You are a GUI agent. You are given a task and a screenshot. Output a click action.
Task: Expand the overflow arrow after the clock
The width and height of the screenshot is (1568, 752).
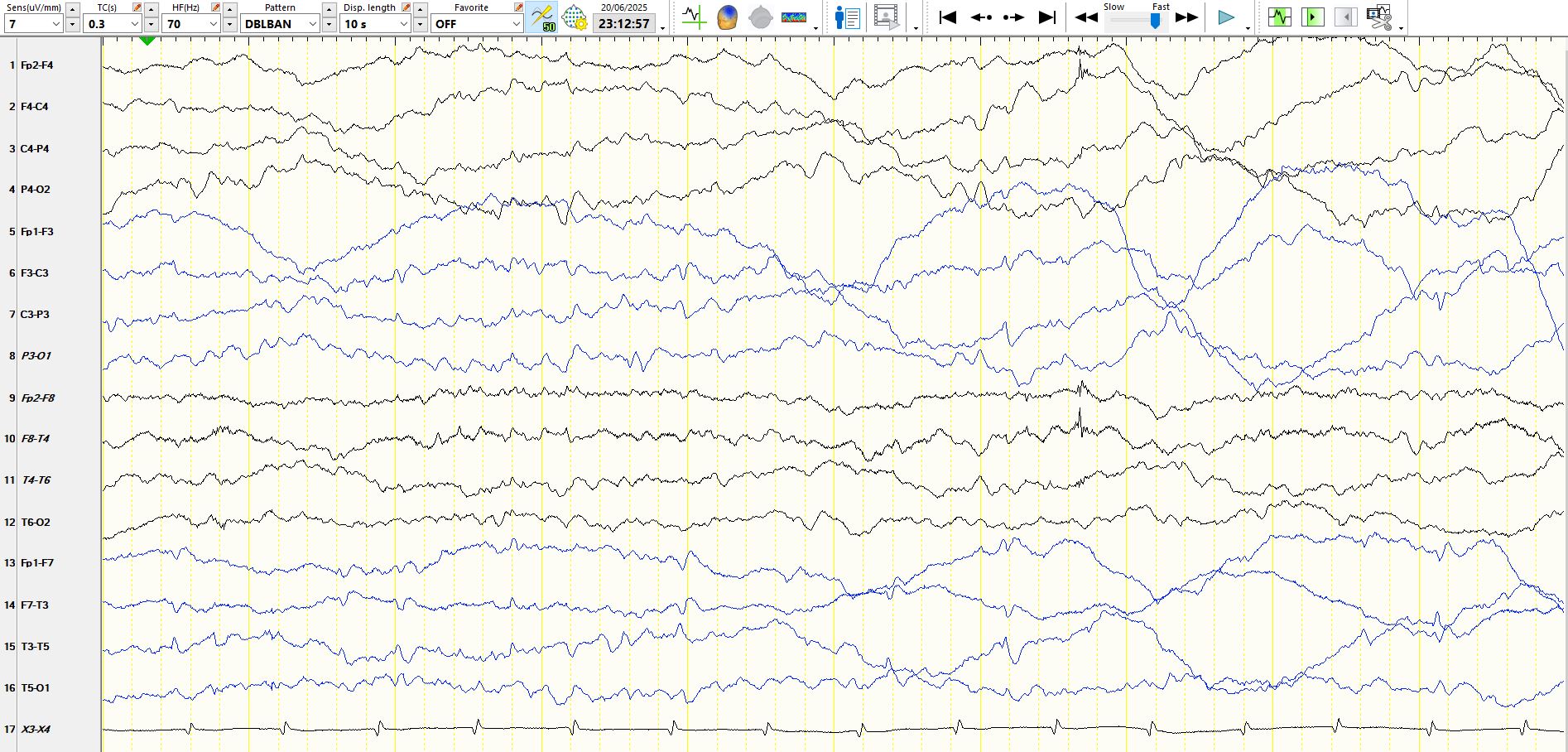(663, 28)
